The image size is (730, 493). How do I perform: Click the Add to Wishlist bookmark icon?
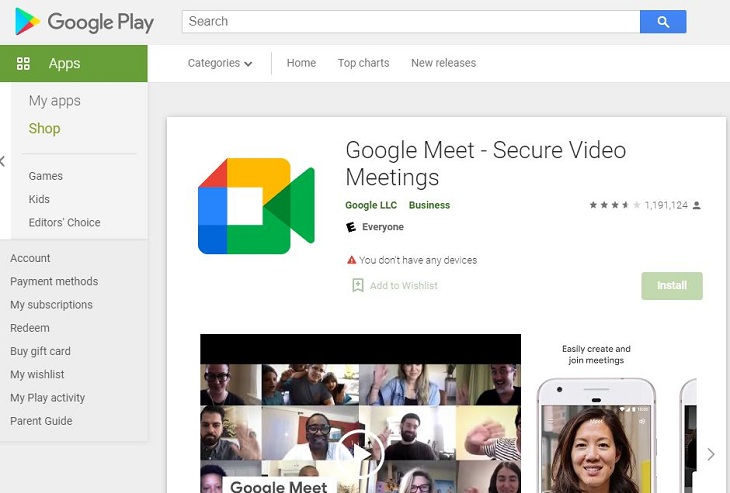(x=357, y=285)
